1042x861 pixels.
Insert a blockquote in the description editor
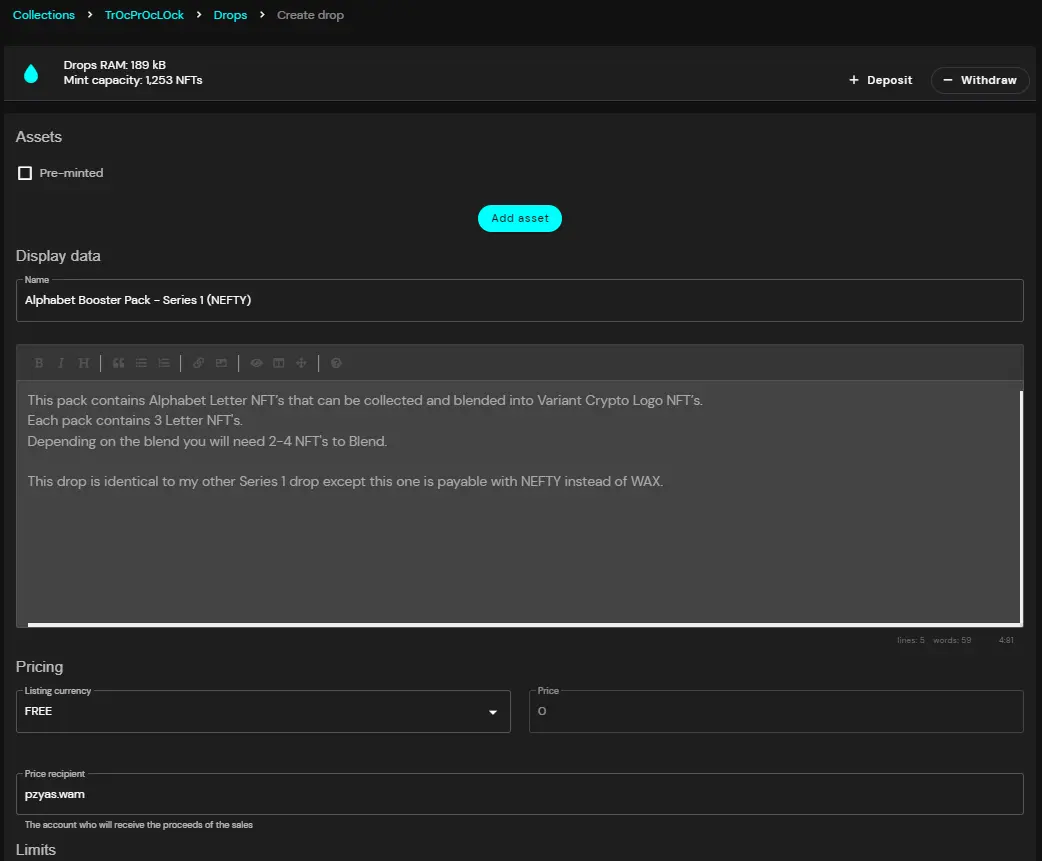(118, 363)
